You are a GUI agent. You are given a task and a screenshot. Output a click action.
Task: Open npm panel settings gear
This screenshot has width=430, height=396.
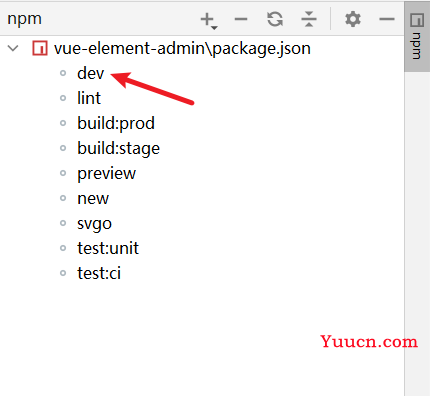[x=353, y=19]
